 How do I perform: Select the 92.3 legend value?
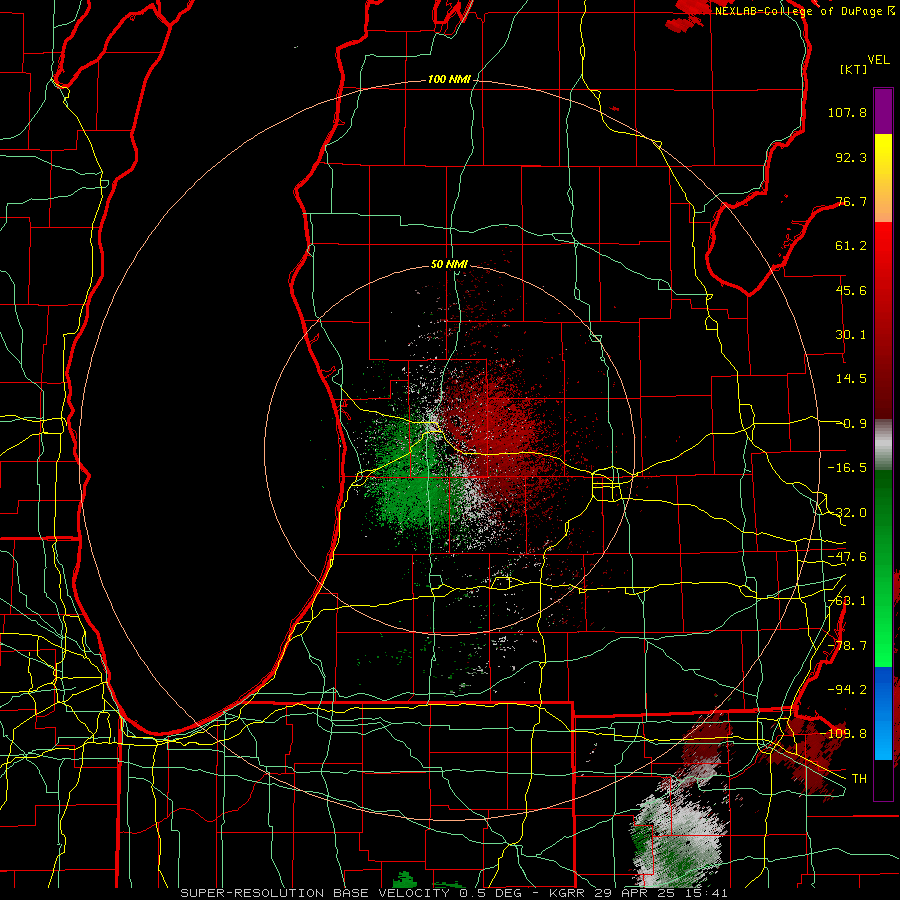[851, 157]
